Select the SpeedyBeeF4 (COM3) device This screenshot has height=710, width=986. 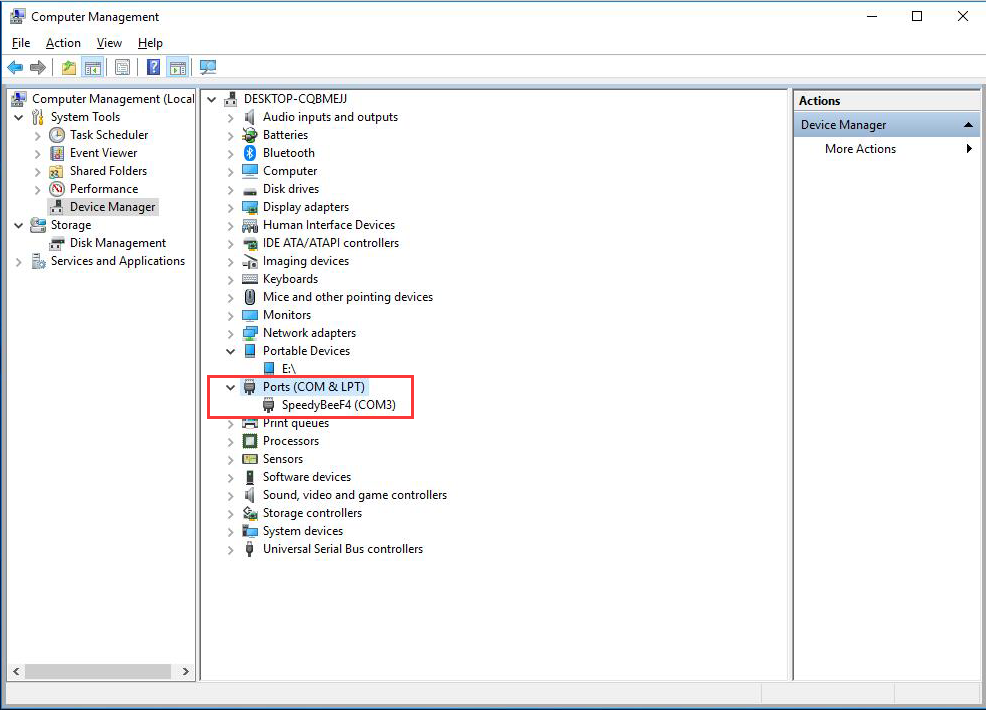[338, 405]
